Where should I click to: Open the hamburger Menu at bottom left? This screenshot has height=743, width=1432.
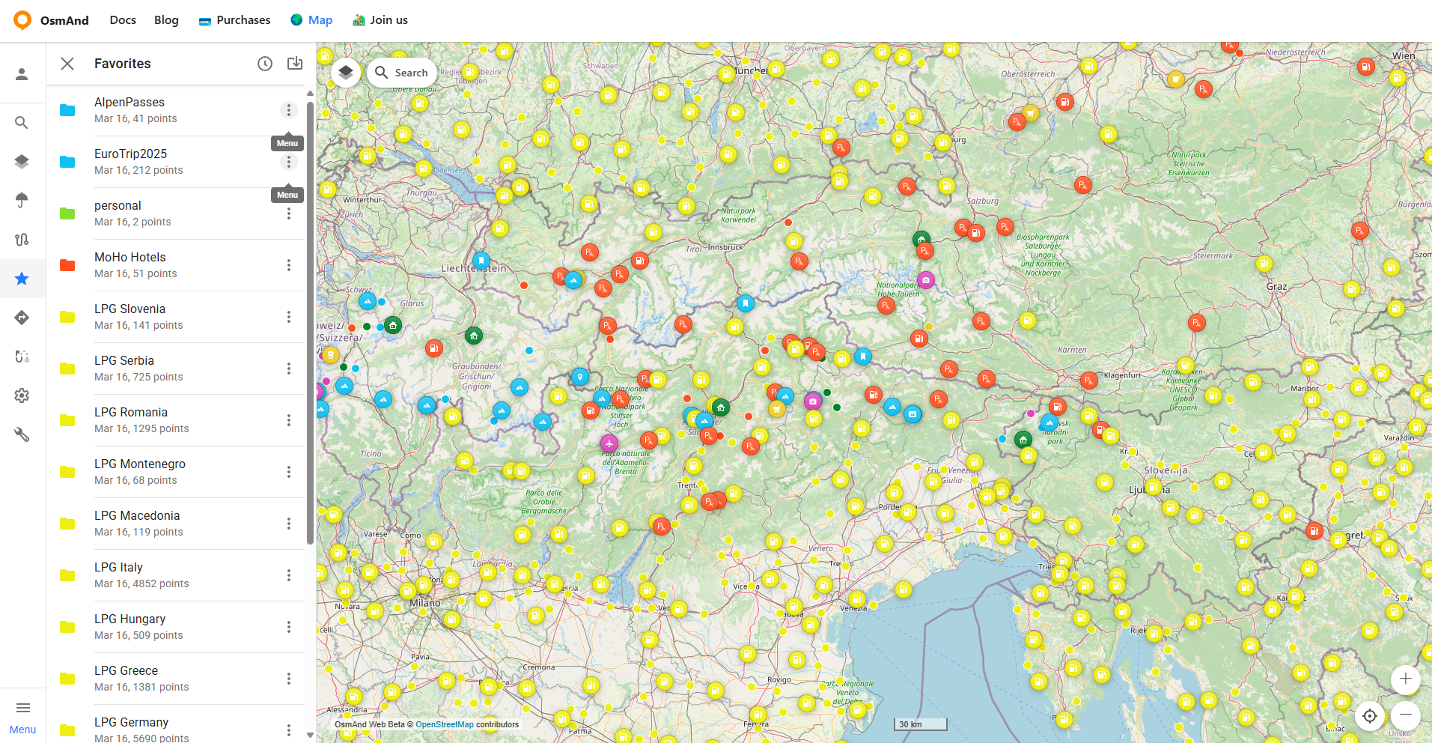[x=22, y=716]
